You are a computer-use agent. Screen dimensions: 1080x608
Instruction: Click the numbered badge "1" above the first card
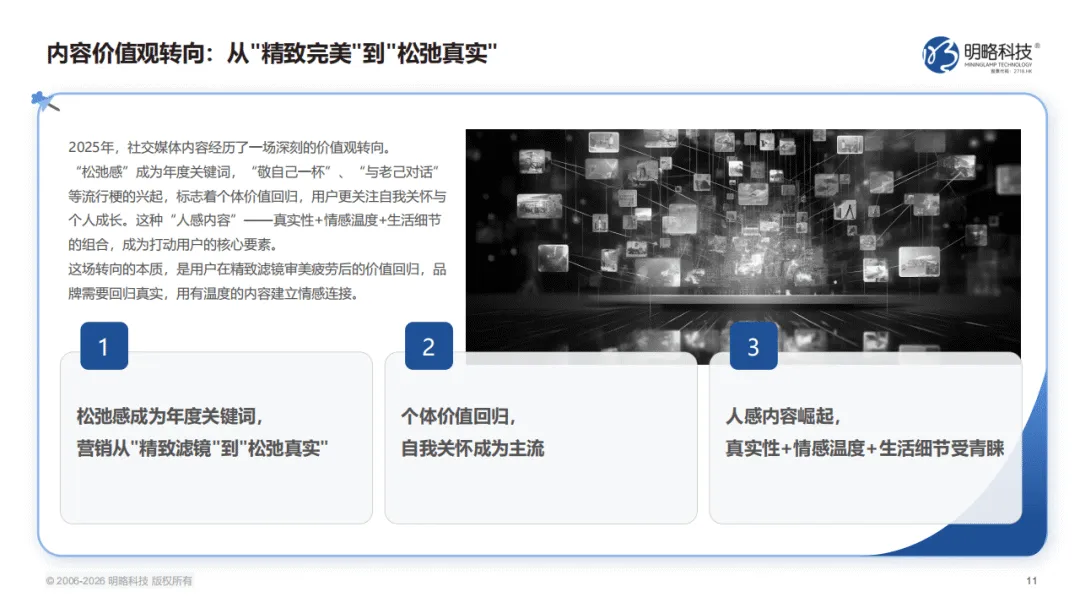tap(103, 347)
